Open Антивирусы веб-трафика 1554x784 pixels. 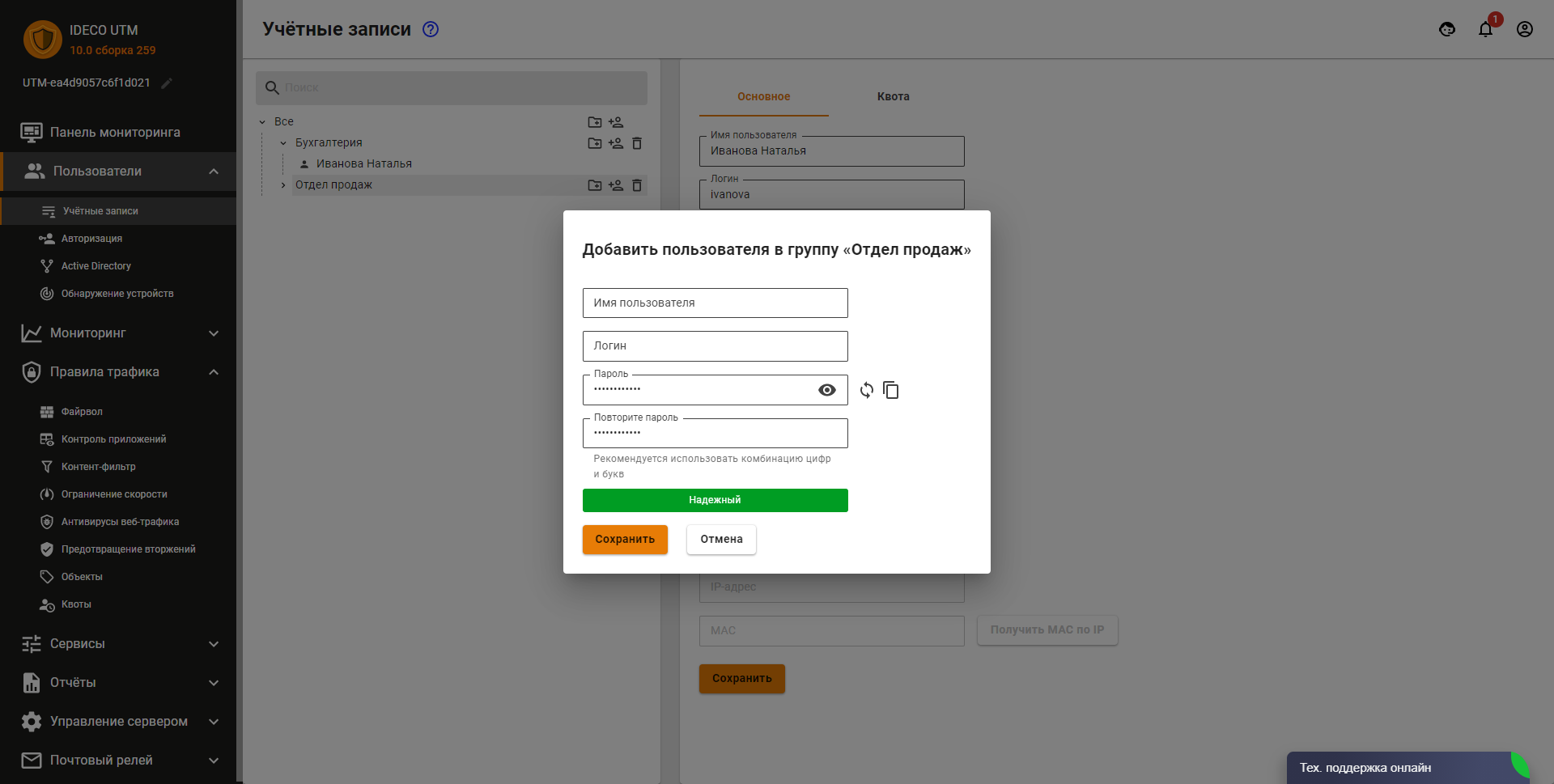tap(118, 522)
